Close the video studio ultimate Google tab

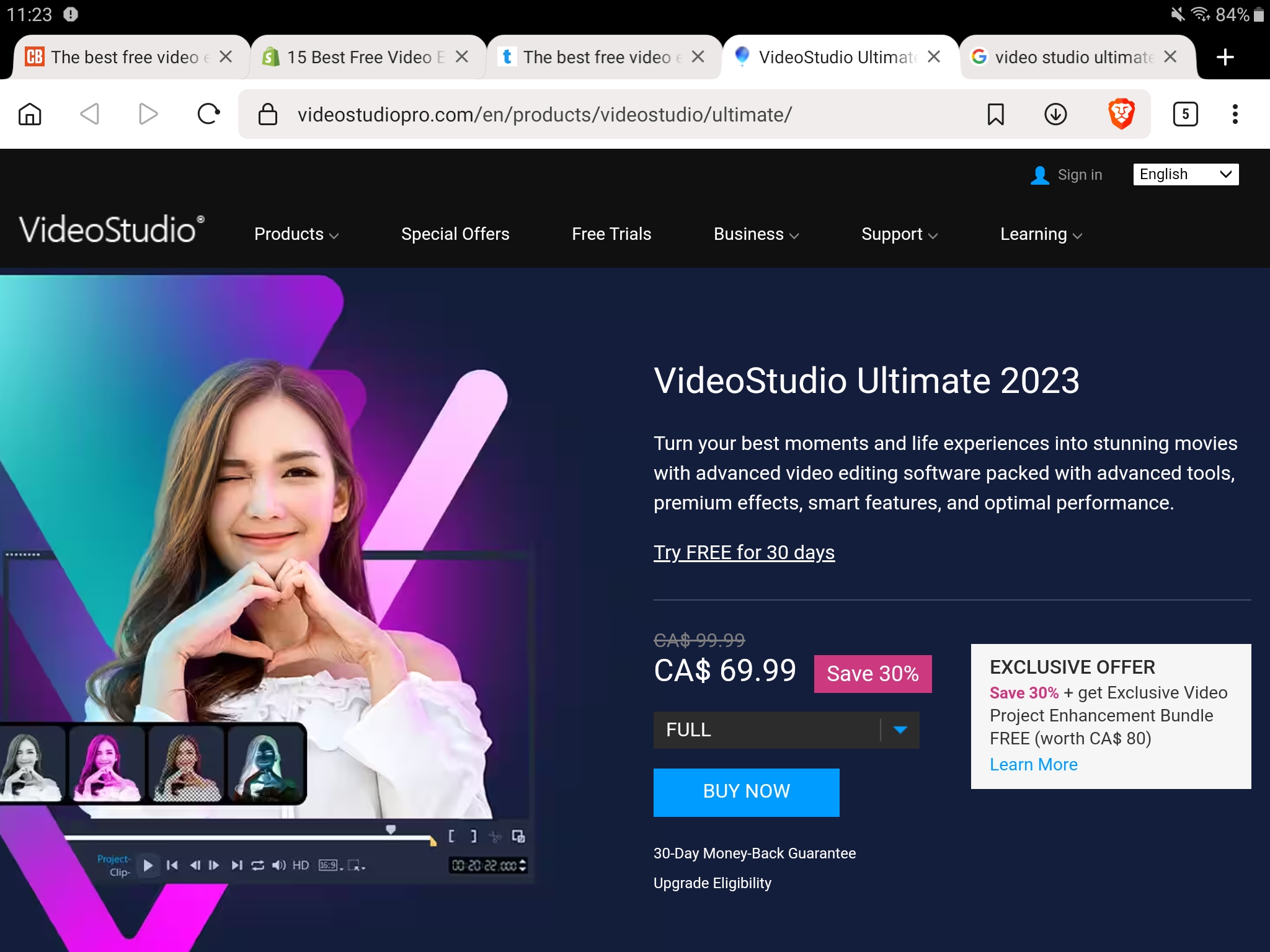pos(1170,57)
